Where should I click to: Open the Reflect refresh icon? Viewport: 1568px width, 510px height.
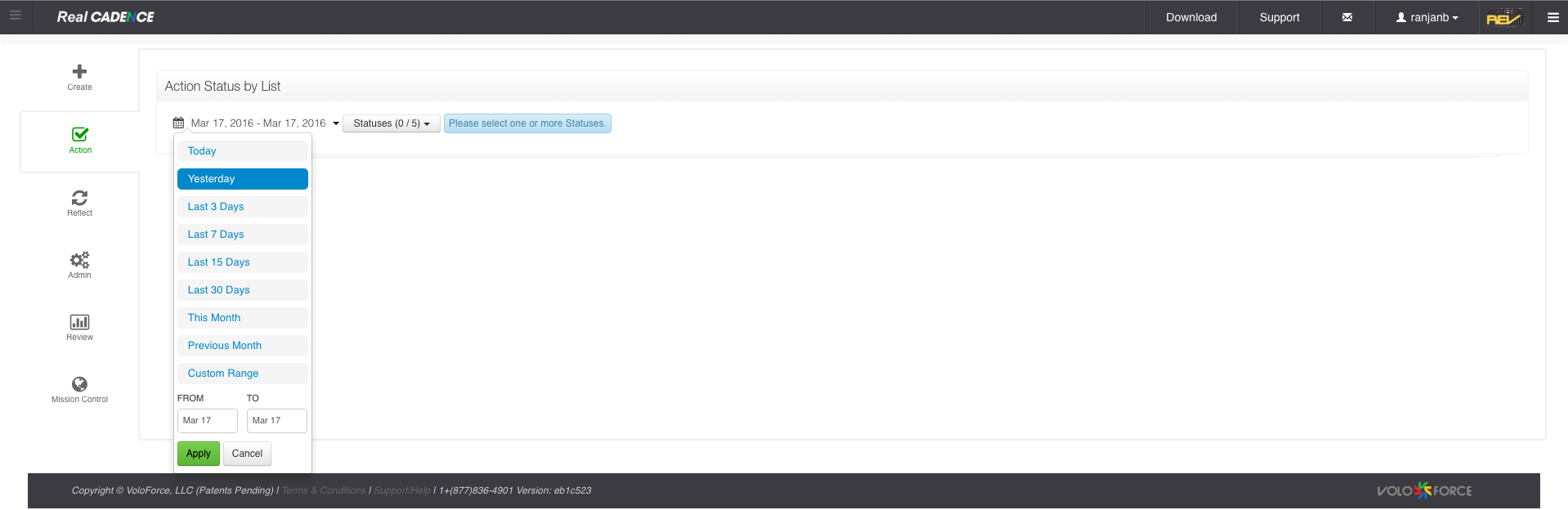coord(79,199)
